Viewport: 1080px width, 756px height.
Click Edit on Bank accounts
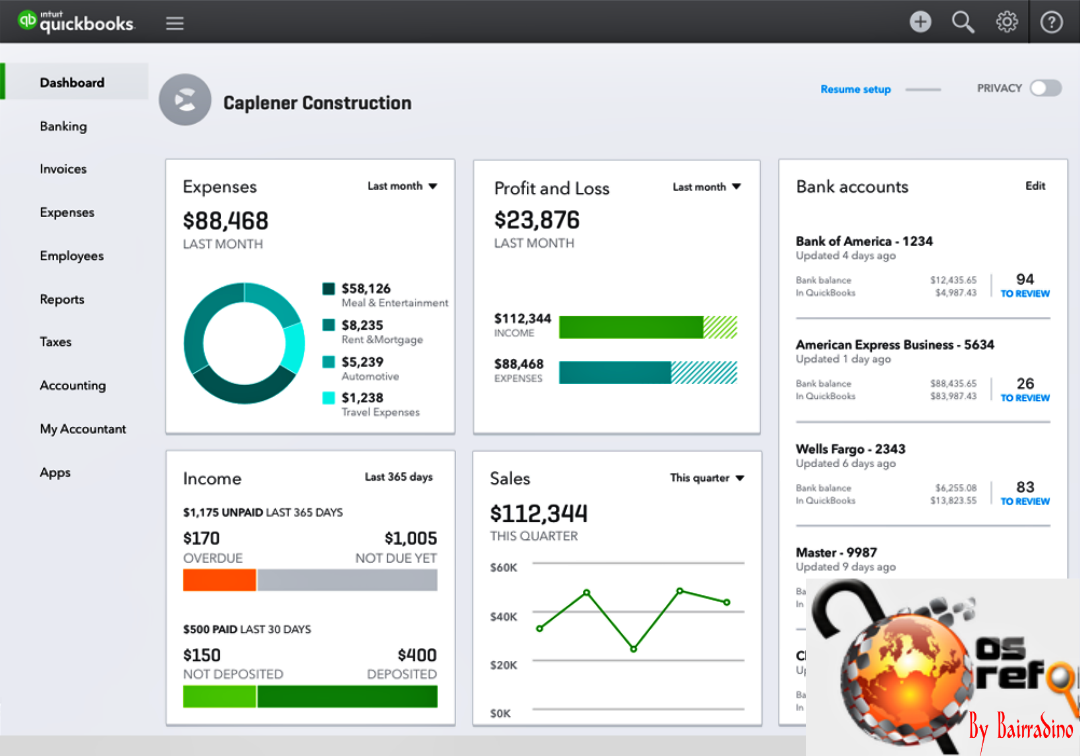click(x=1035, y=186)
